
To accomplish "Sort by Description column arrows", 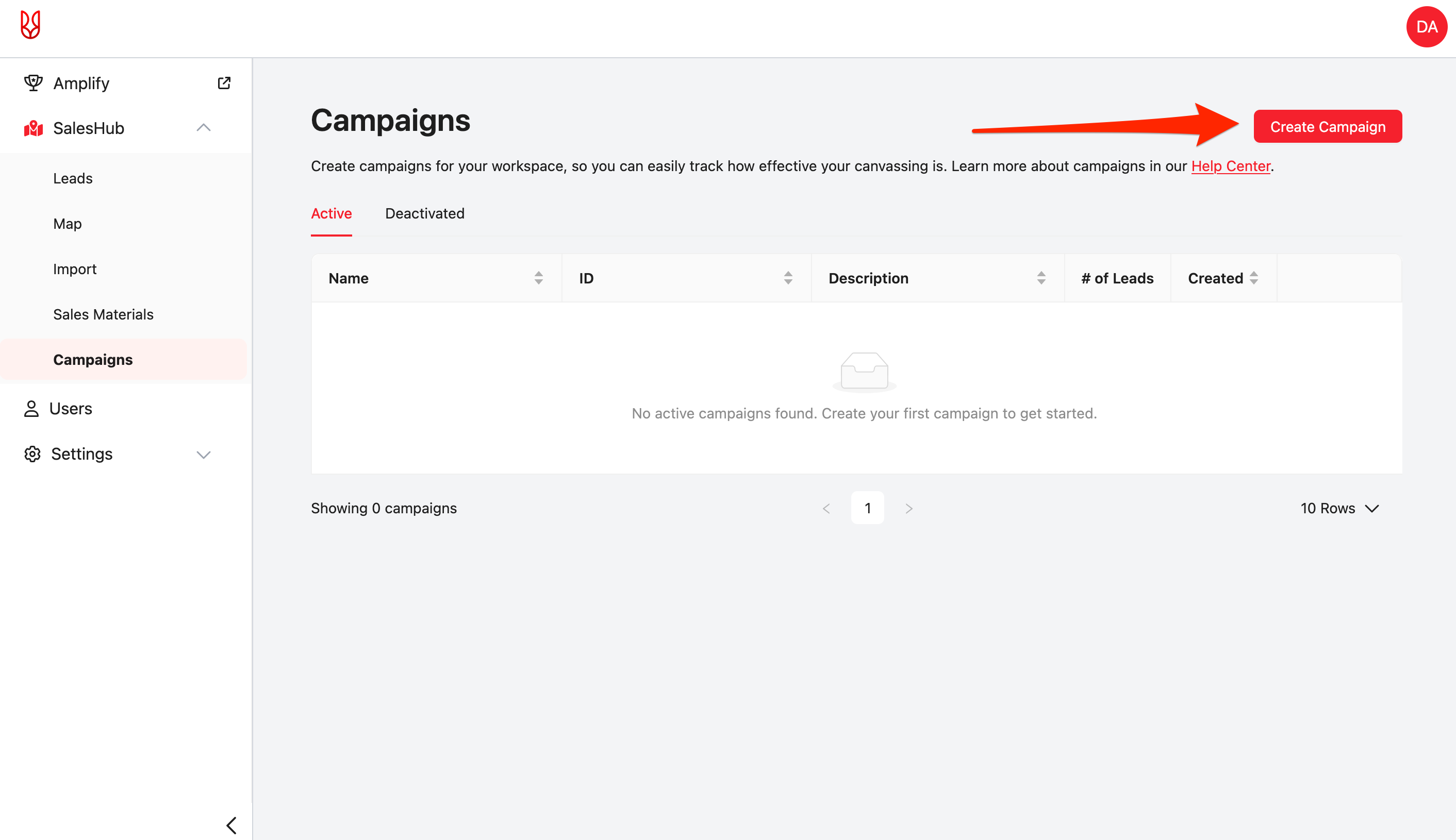I will [1041, 278].
